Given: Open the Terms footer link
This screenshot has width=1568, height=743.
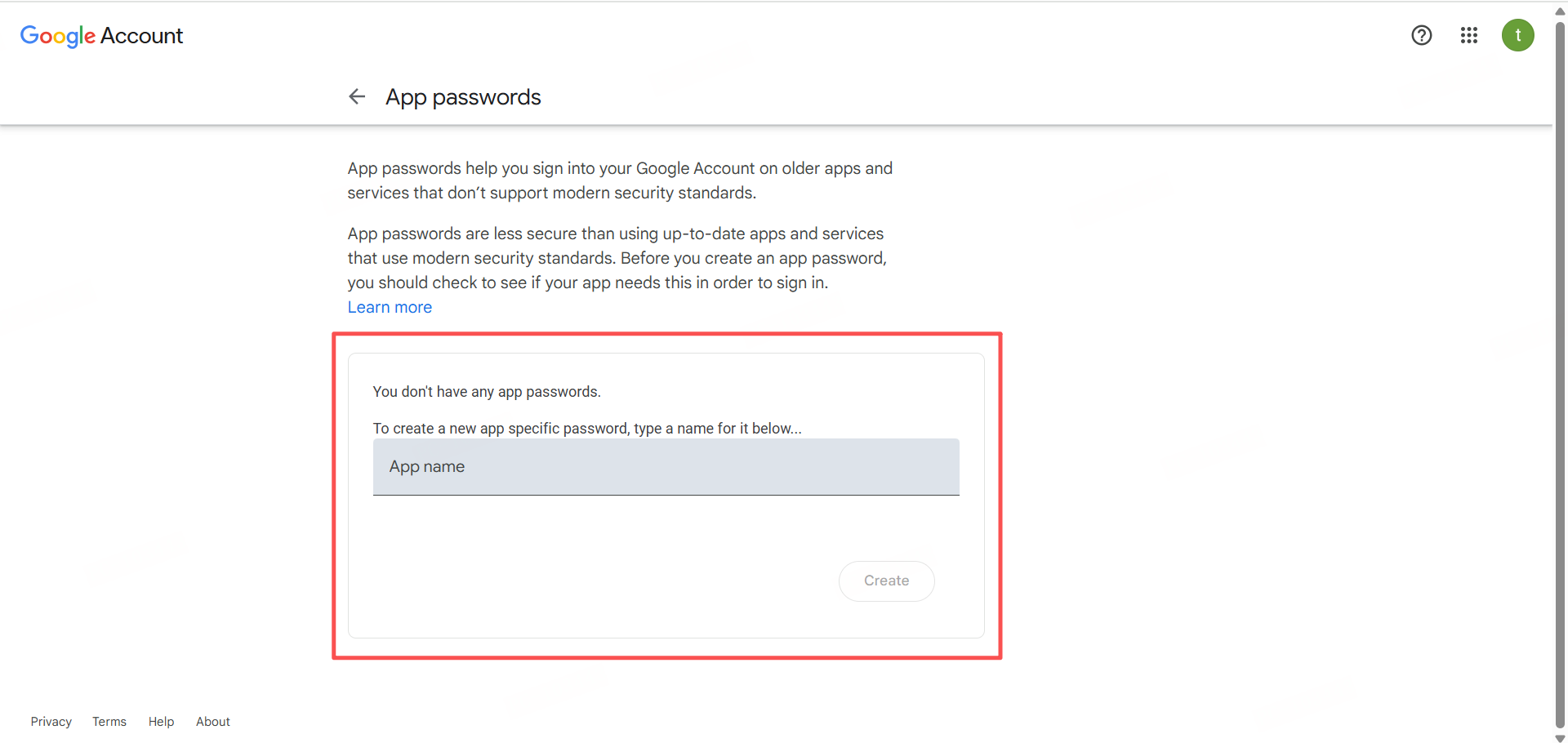Looking at the screenshot, I should click(x=109, y=722).
